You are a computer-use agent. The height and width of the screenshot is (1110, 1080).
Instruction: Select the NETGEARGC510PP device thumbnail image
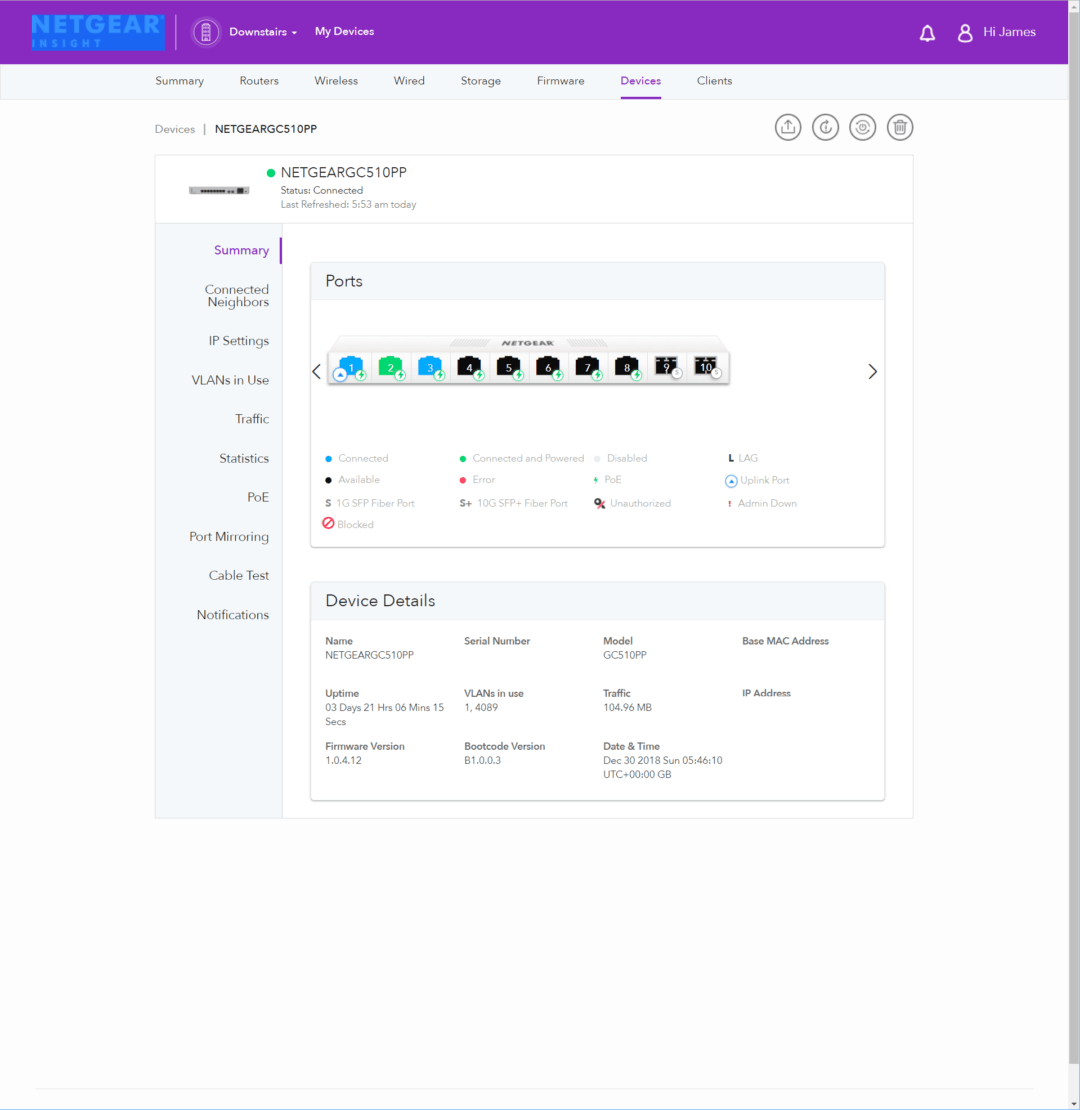point(218,188)
